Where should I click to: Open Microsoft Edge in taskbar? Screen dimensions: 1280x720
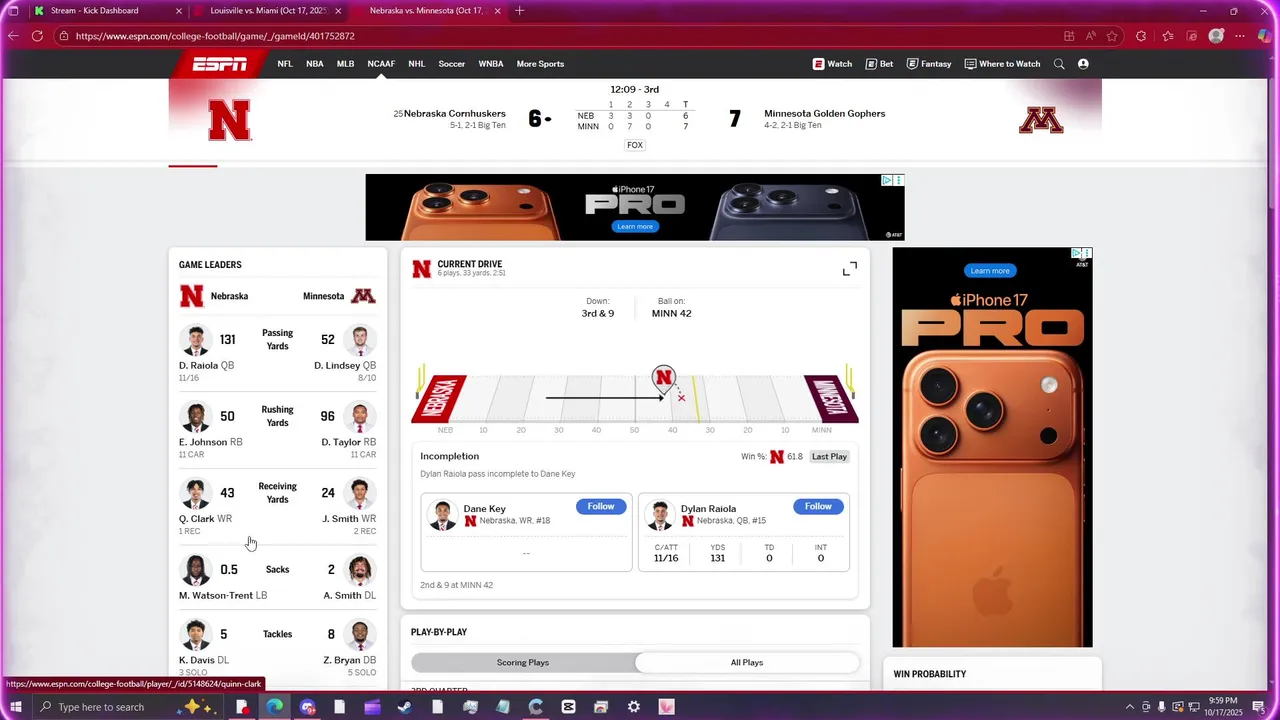pos(274,707)
